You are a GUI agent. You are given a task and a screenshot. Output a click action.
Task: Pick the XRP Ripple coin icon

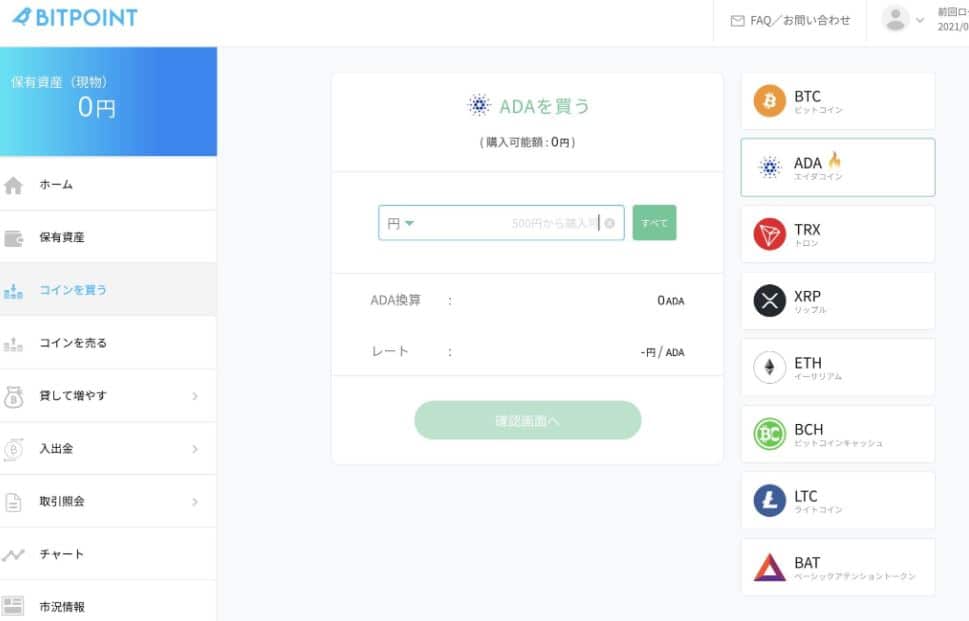(x=769, y=301)
